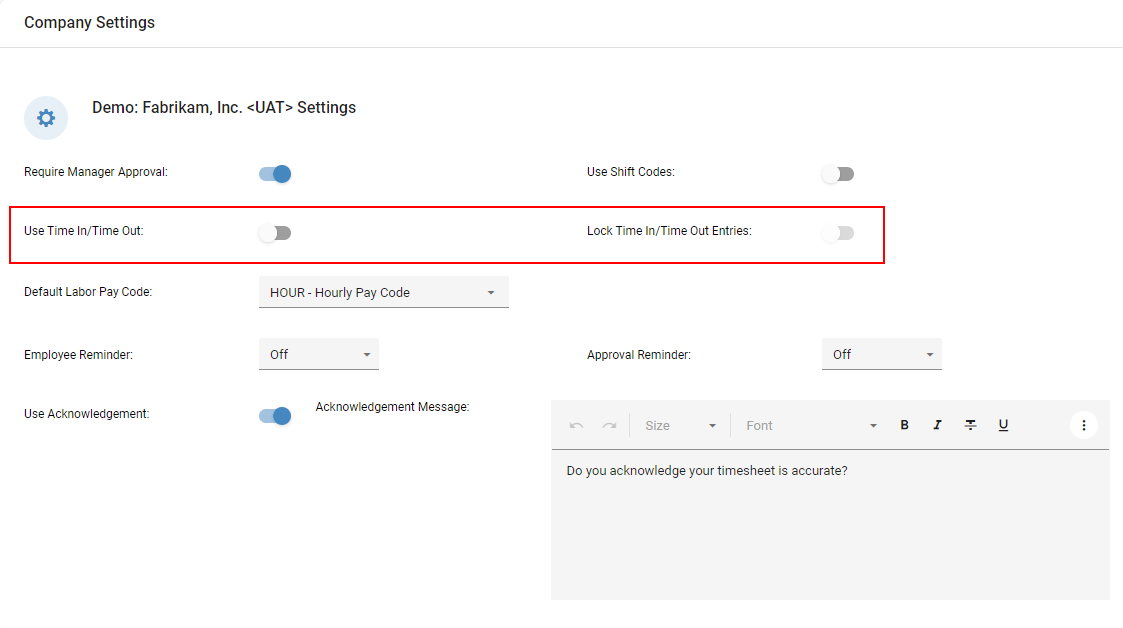Toggle Lock Time In/Time Out Entries switch
The height and width of the screenshot is (628, 1123).
(x=838, y=233)
